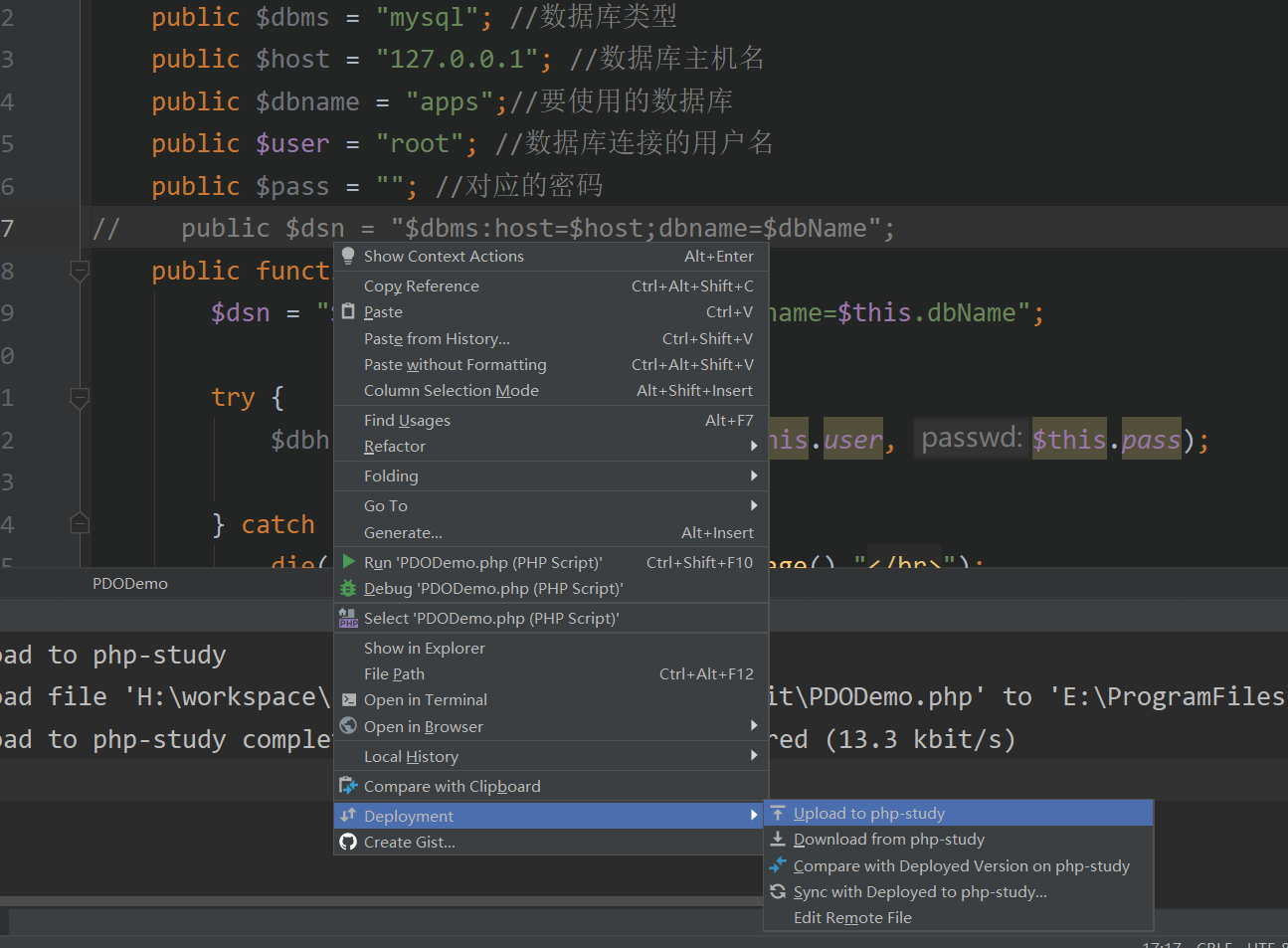Collapse the try block fold marker
The height and width of the screenshot is (948, 1288).
81,397
